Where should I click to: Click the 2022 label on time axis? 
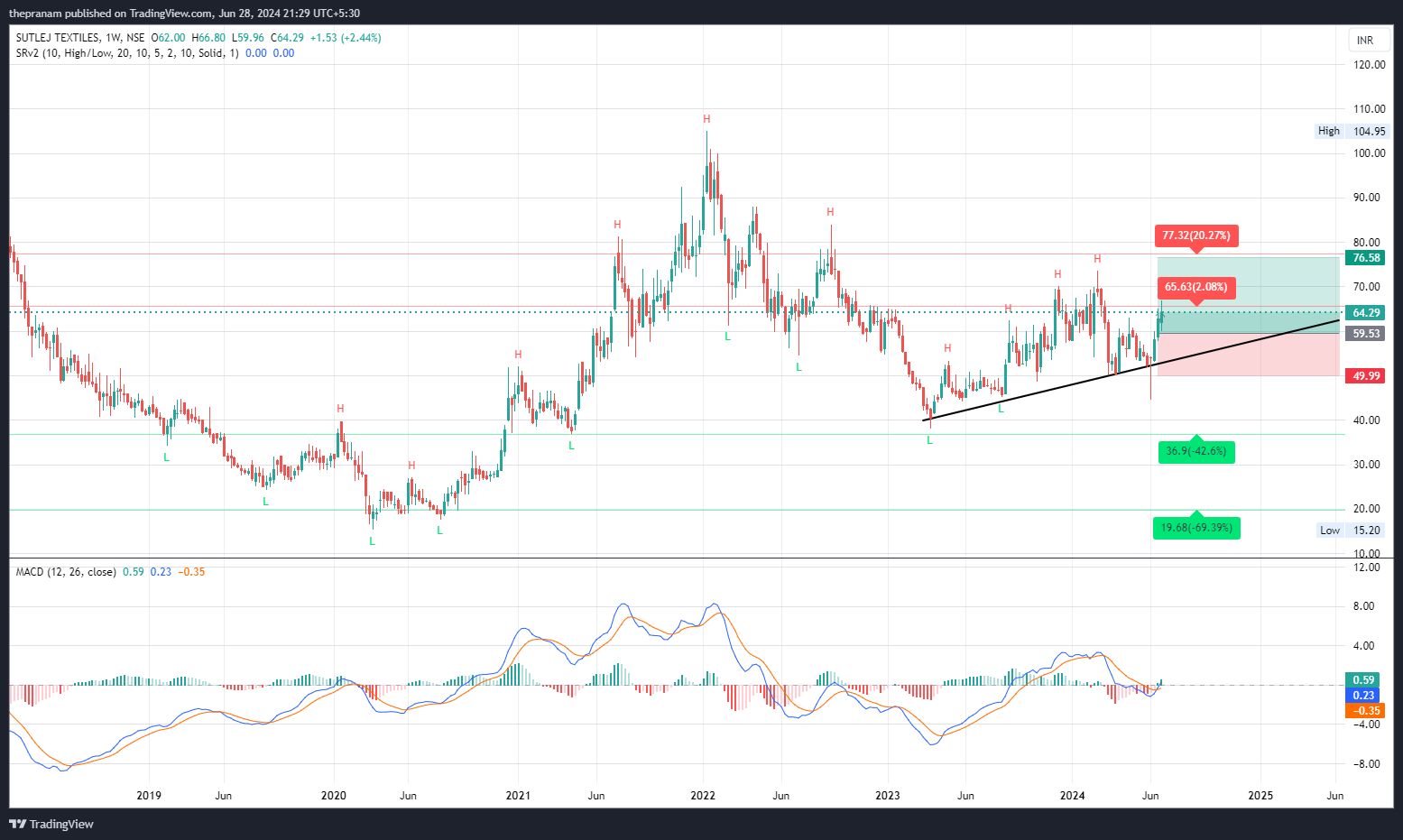pos(703,796)
